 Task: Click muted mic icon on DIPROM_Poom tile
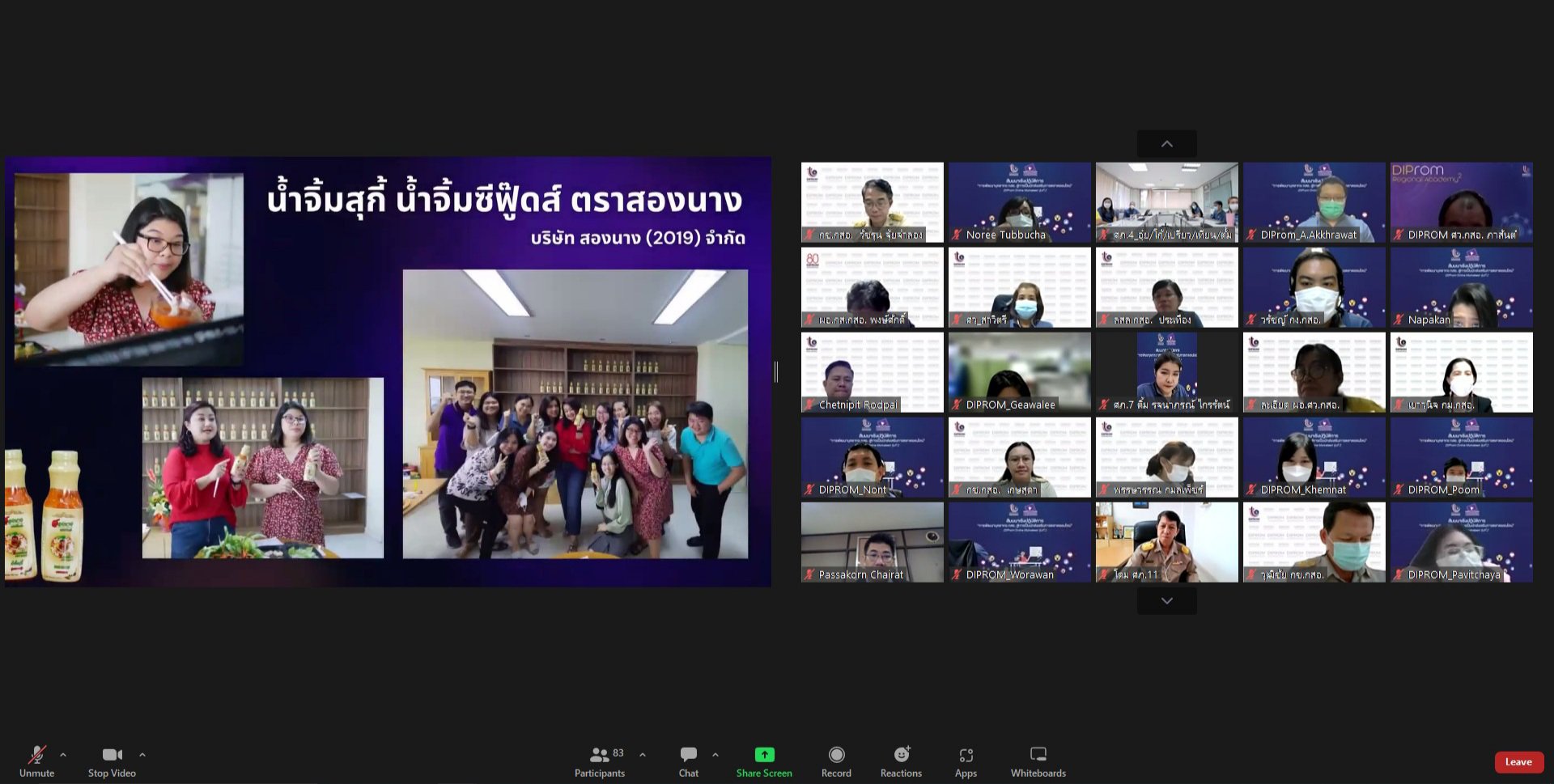click(1399, 489)
